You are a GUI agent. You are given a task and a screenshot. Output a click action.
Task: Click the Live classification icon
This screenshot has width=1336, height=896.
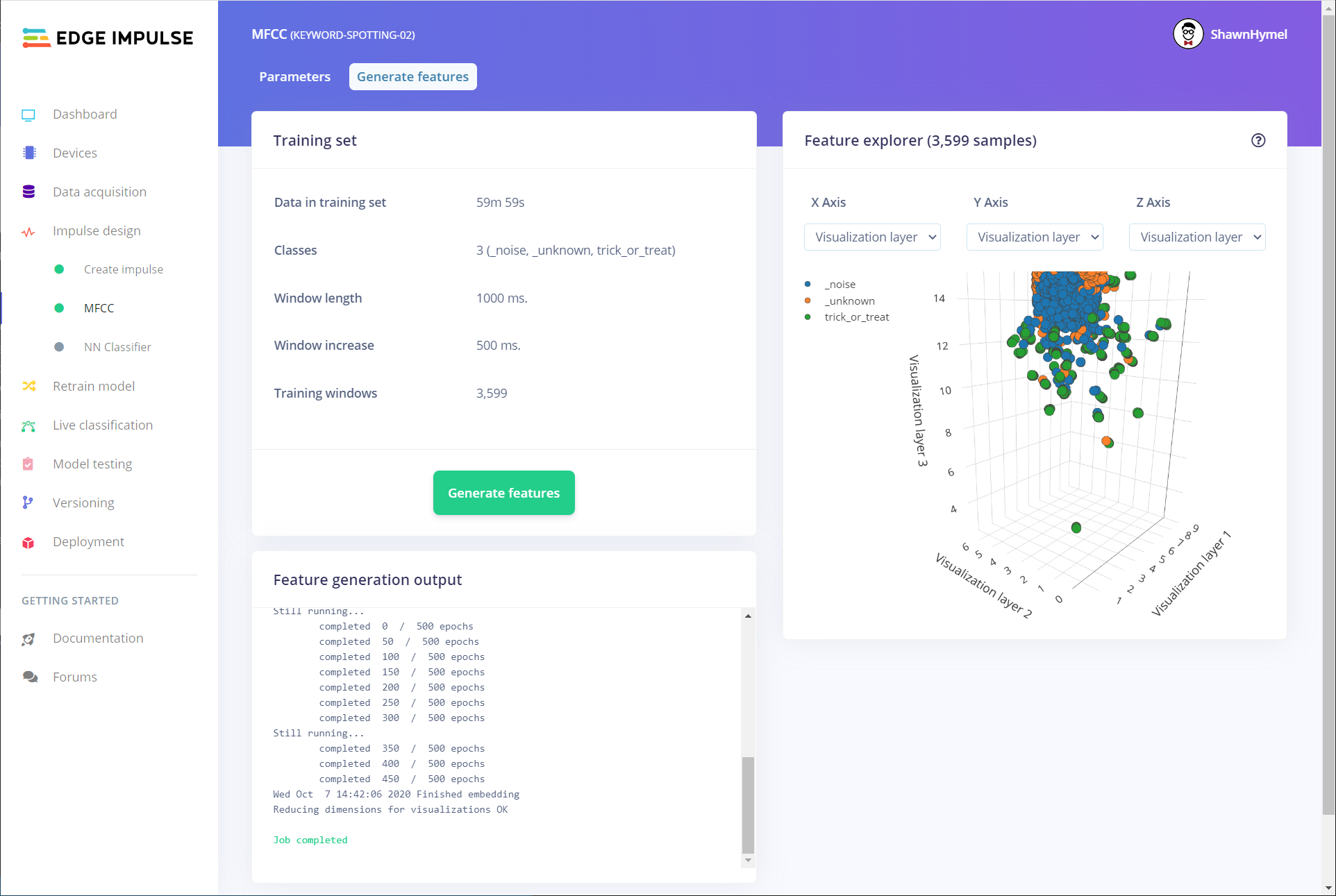28,425
